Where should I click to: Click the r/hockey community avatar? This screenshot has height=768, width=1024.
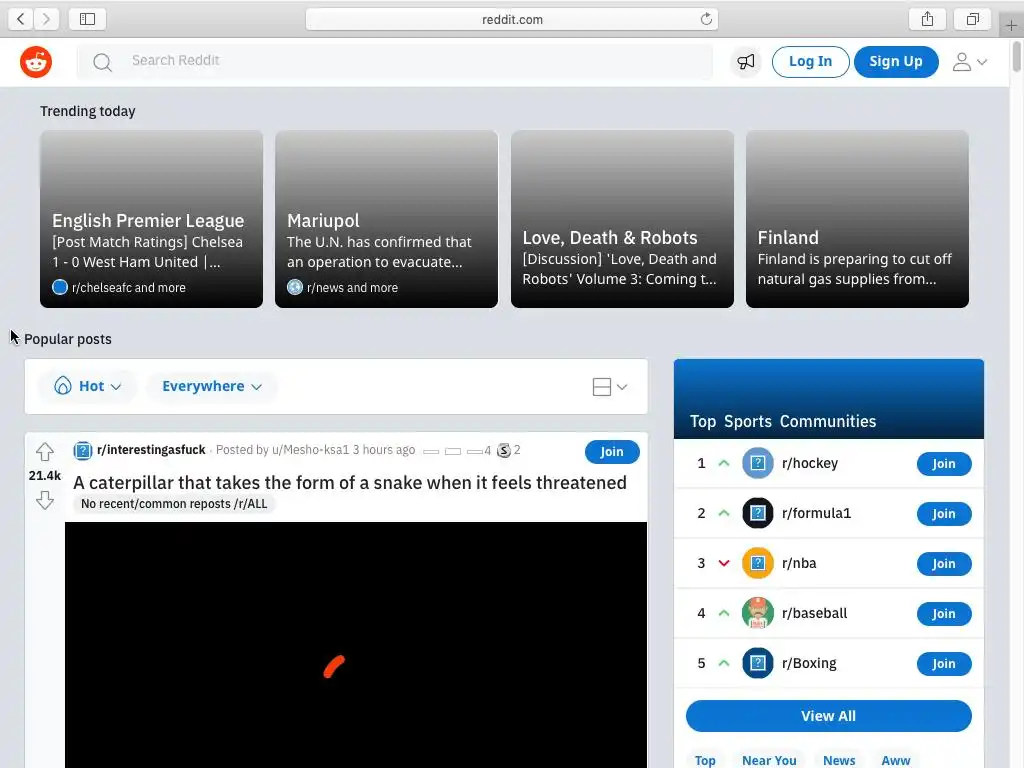pyautogui.click(x=758, y=463)
